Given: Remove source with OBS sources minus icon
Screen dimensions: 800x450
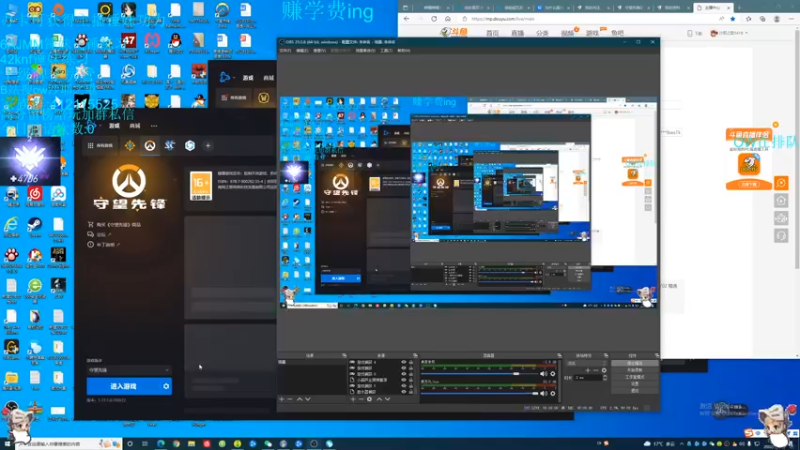Looking at the screenshot, I should coord(361,399).
